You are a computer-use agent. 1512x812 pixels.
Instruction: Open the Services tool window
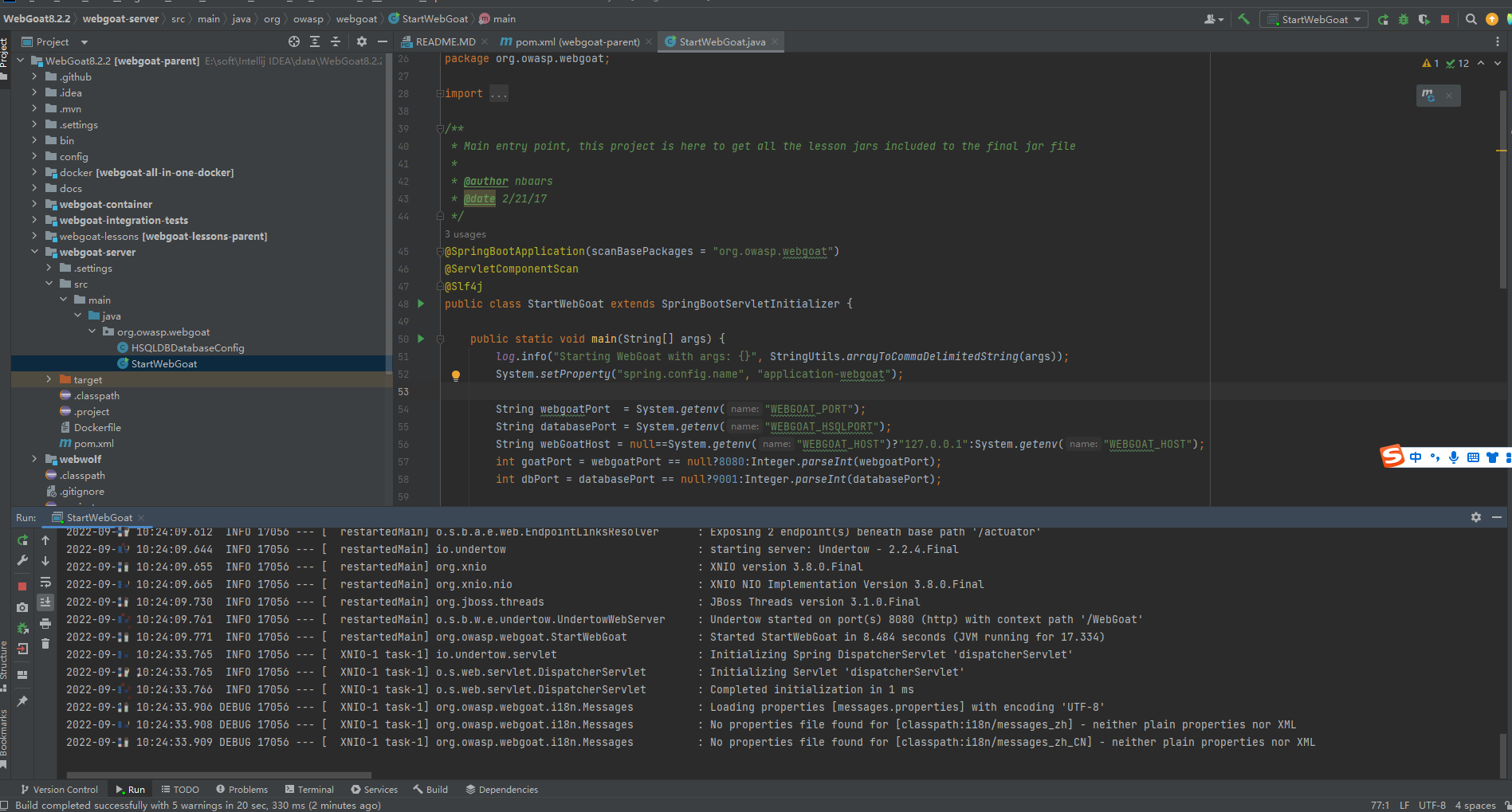point(374,790)
